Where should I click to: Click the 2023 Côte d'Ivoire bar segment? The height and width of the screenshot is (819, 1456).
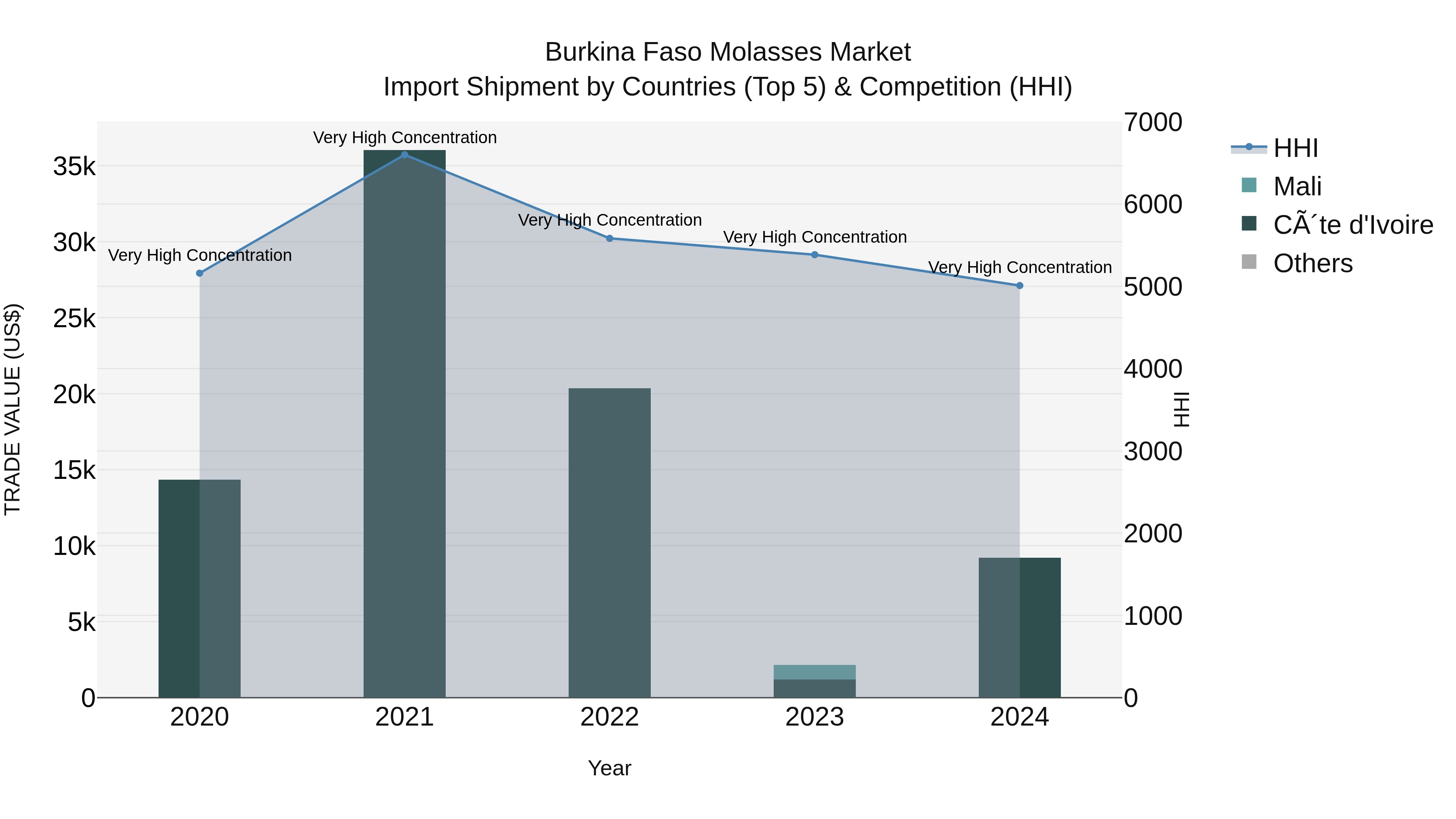pos(815,688)
